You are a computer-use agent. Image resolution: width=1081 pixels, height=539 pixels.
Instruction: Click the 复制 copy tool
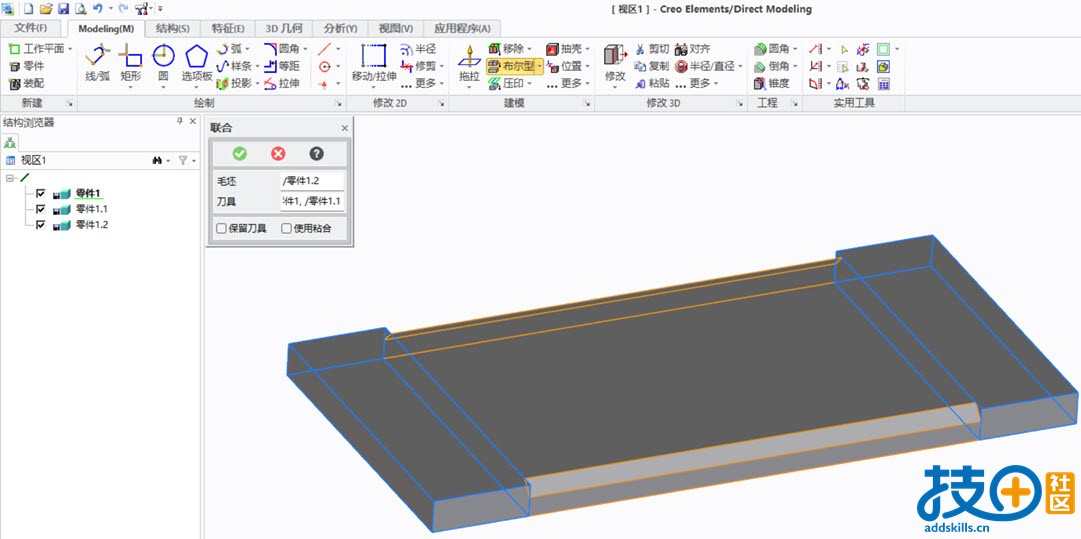click(x=651, y=66)
